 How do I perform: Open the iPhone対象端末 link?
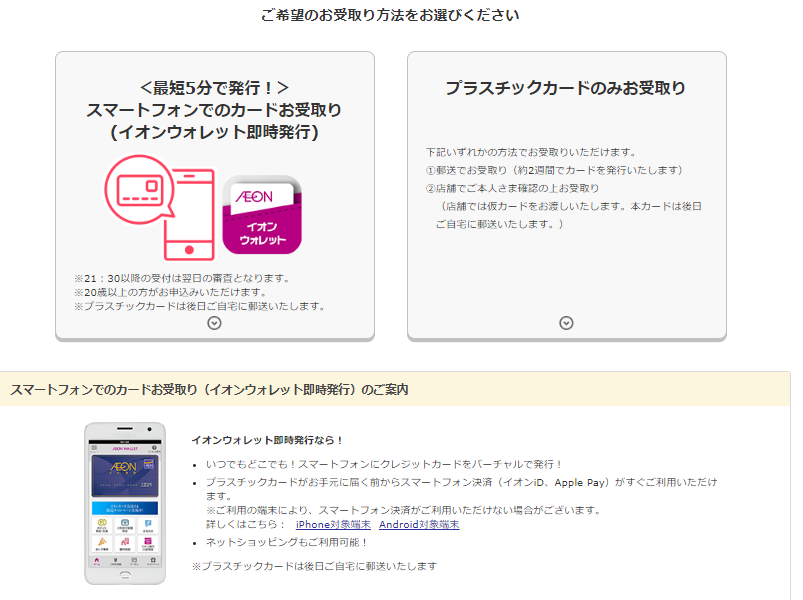333,525
